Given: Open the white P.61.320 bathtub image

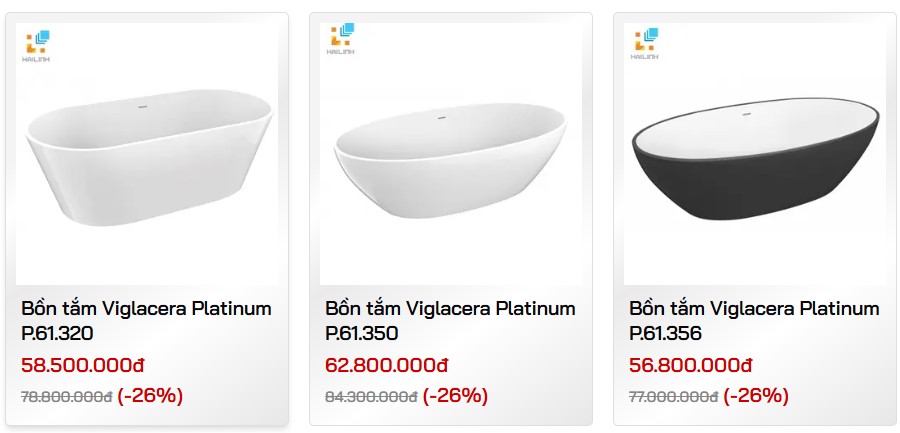Looking at the screenshot, I should (x=150, y=160).
